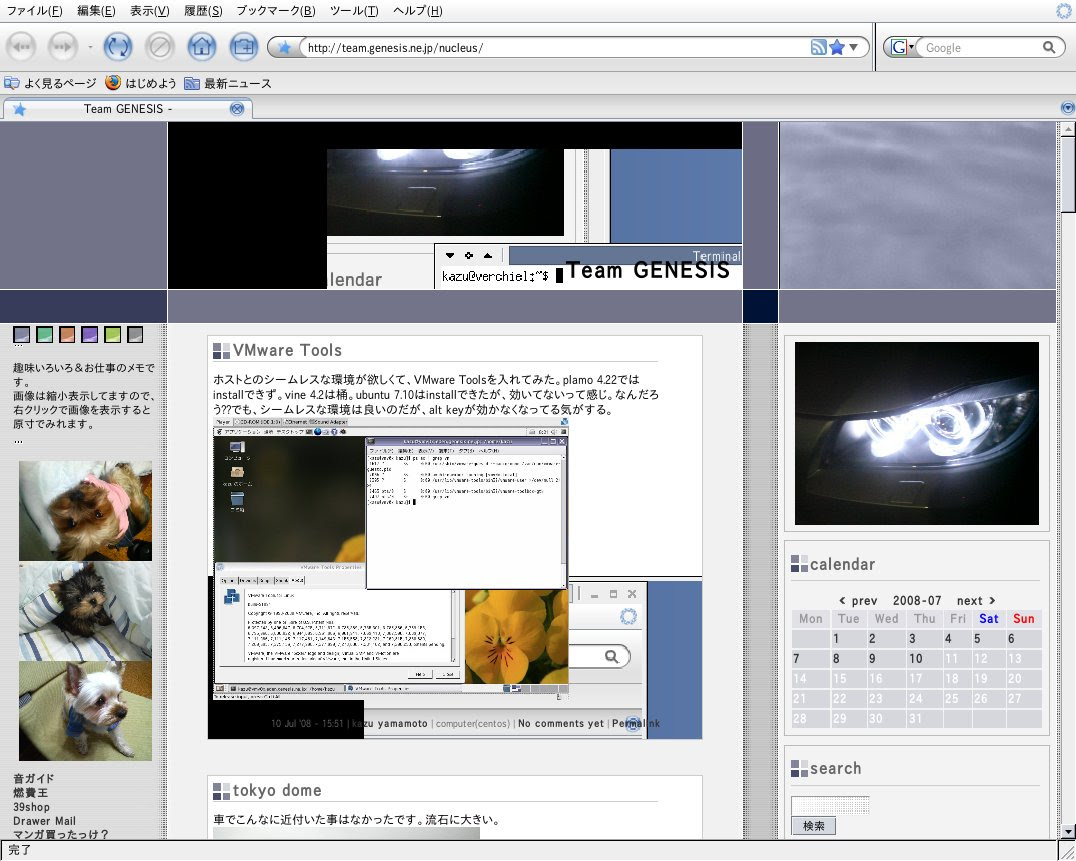Open the ツール(T) menu

(x=354, y=11)
